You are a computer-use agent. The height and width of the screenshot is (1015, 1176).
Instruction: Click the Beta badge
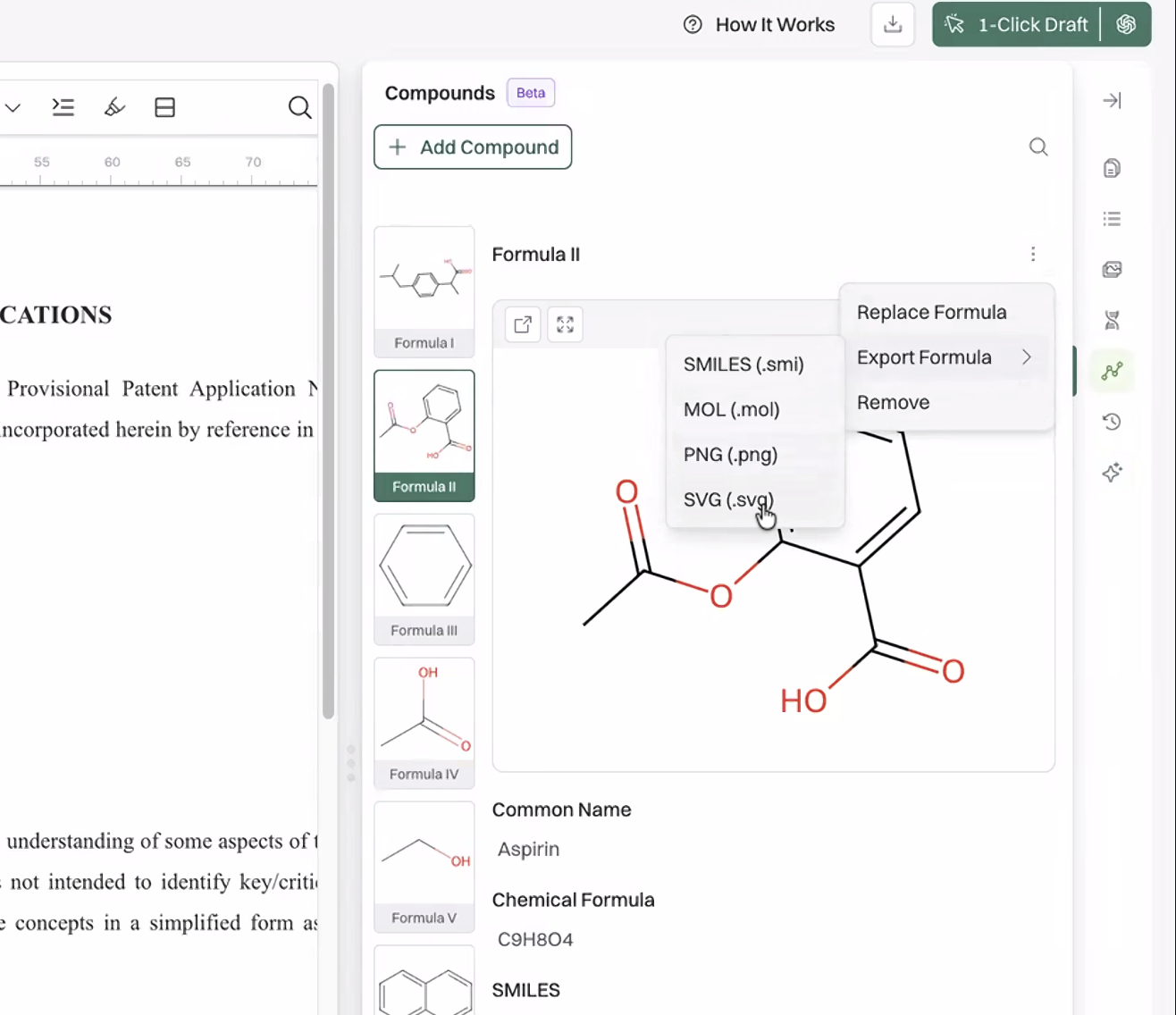point(531,93)
